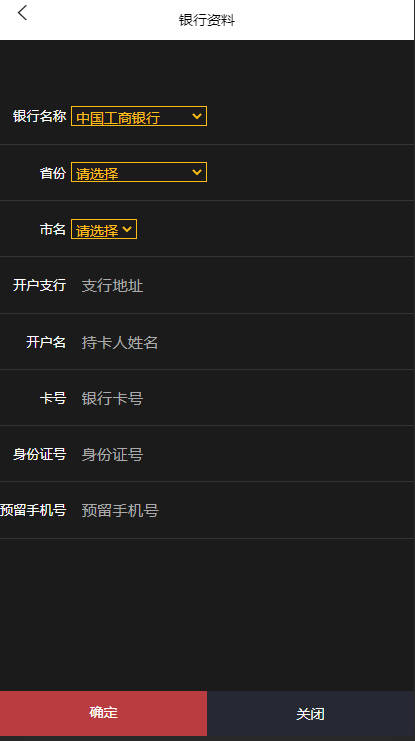Viewport: 415px width, 741px height.
Task: Click the 开户名 label
Action: [x=46, y=342]
